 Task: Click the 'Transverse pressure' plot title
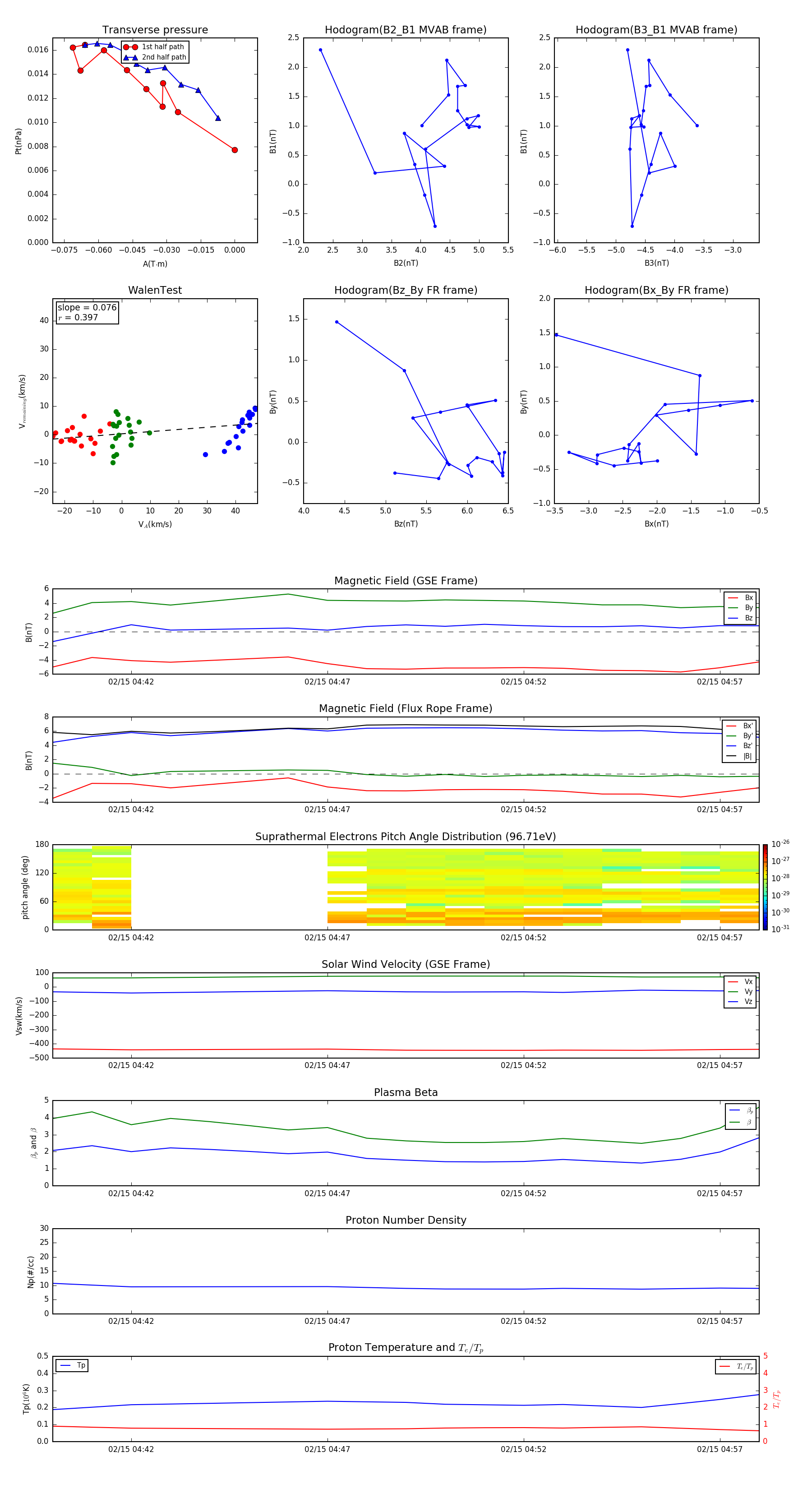155,30
